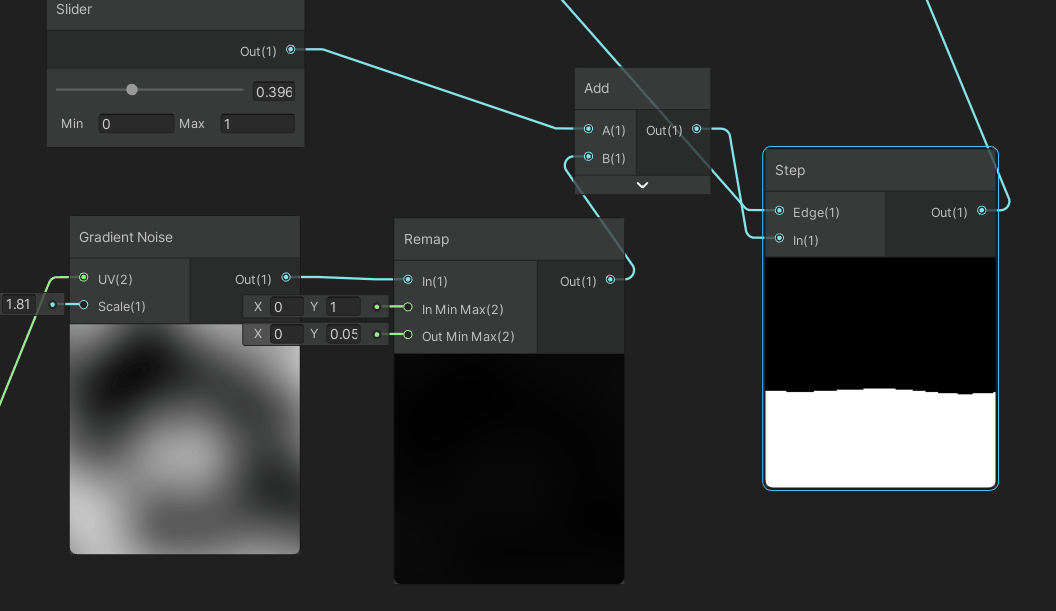Click the slider handle in Slider node
This screenshot has width=1056, height=611.
click(x=132, y=90)
